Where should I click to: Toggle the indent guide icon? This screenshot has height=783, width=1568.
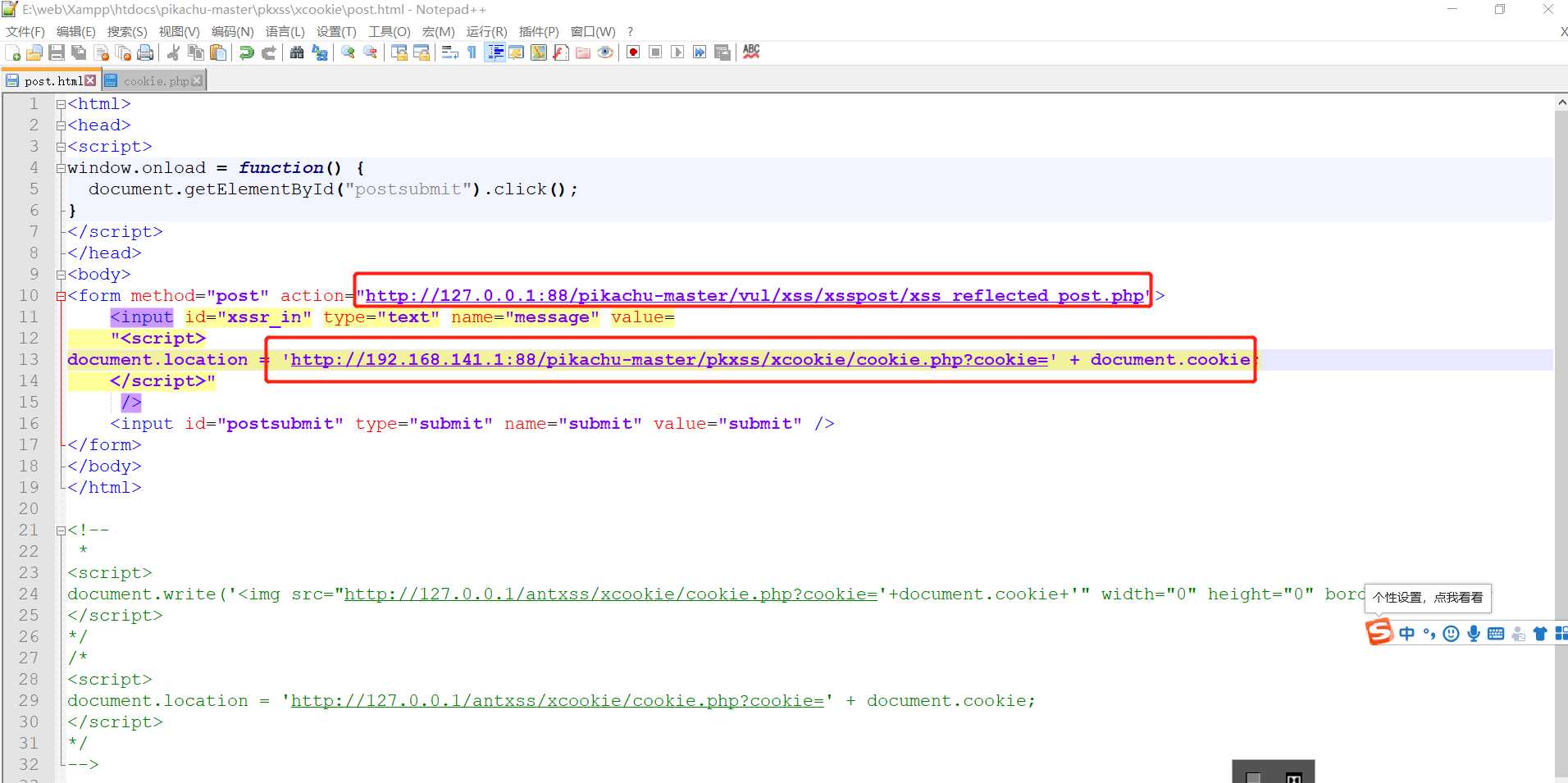495,52
